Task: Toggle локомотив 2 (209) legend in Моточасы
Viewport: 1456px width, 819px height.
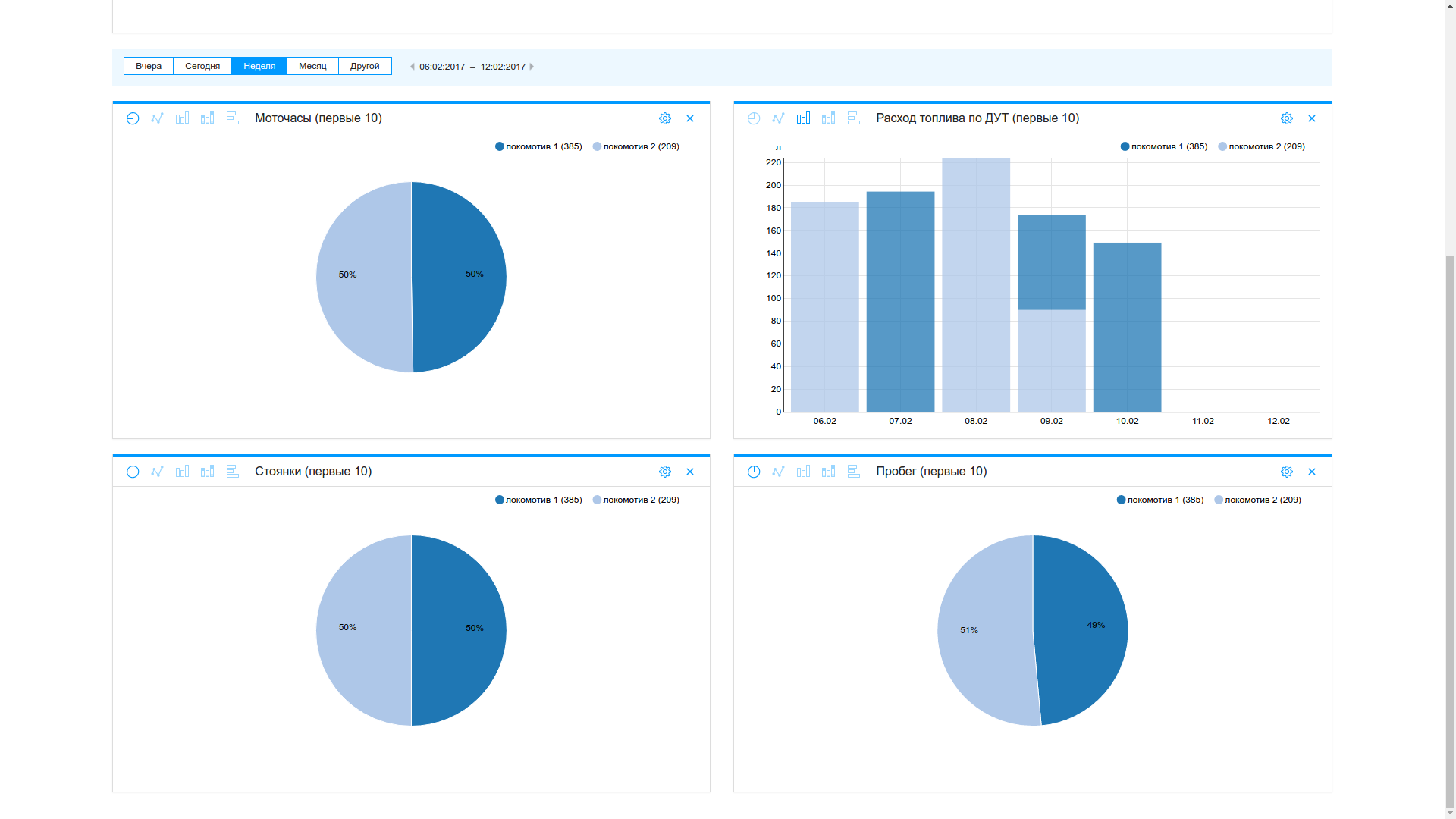Action: pos(635,146)
